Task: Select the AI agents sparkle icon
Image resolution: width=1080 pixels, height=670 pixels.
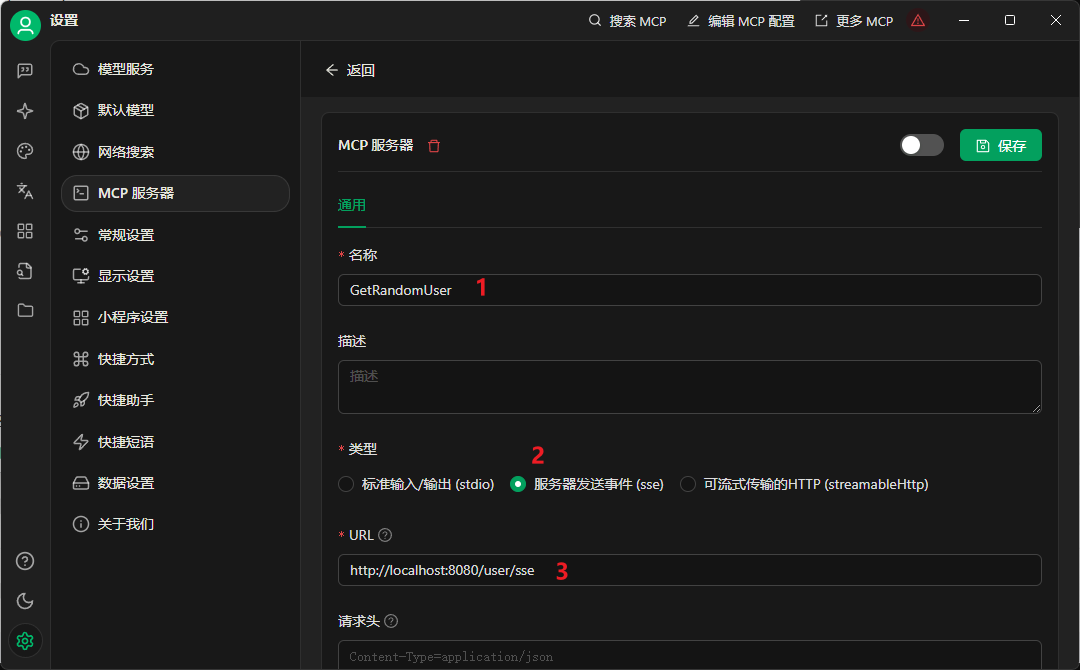Action: click(x=25, y=111)
